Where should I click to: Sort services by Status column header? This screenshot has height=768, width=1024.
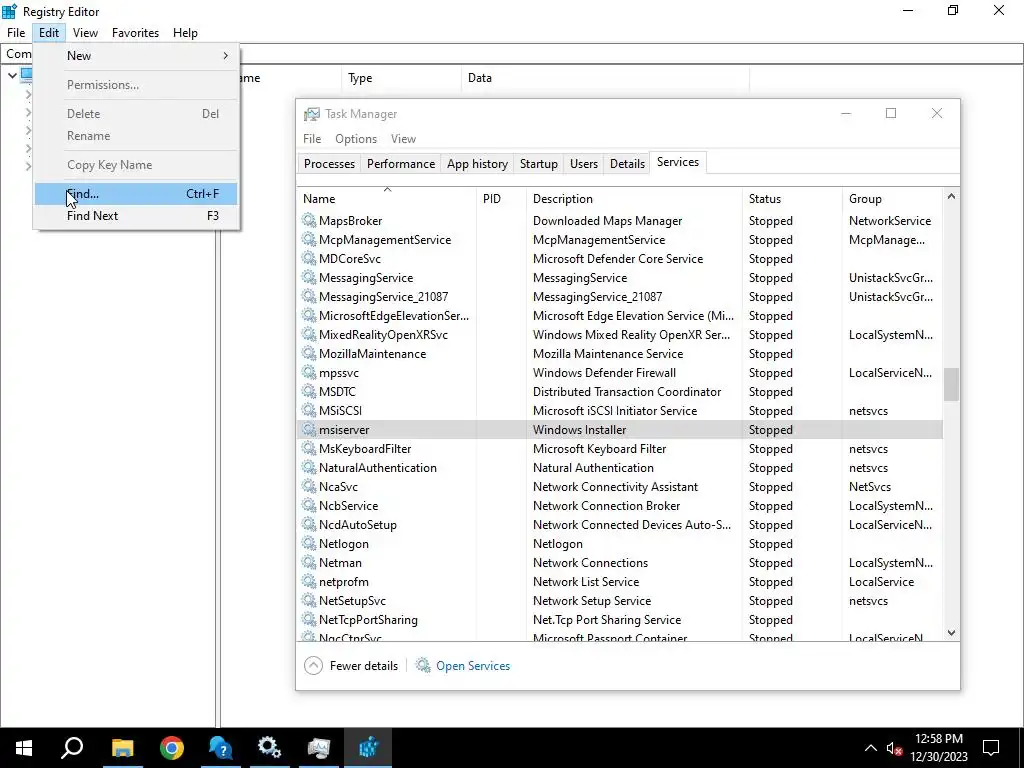pyautogui.click(x=792, y=199)
